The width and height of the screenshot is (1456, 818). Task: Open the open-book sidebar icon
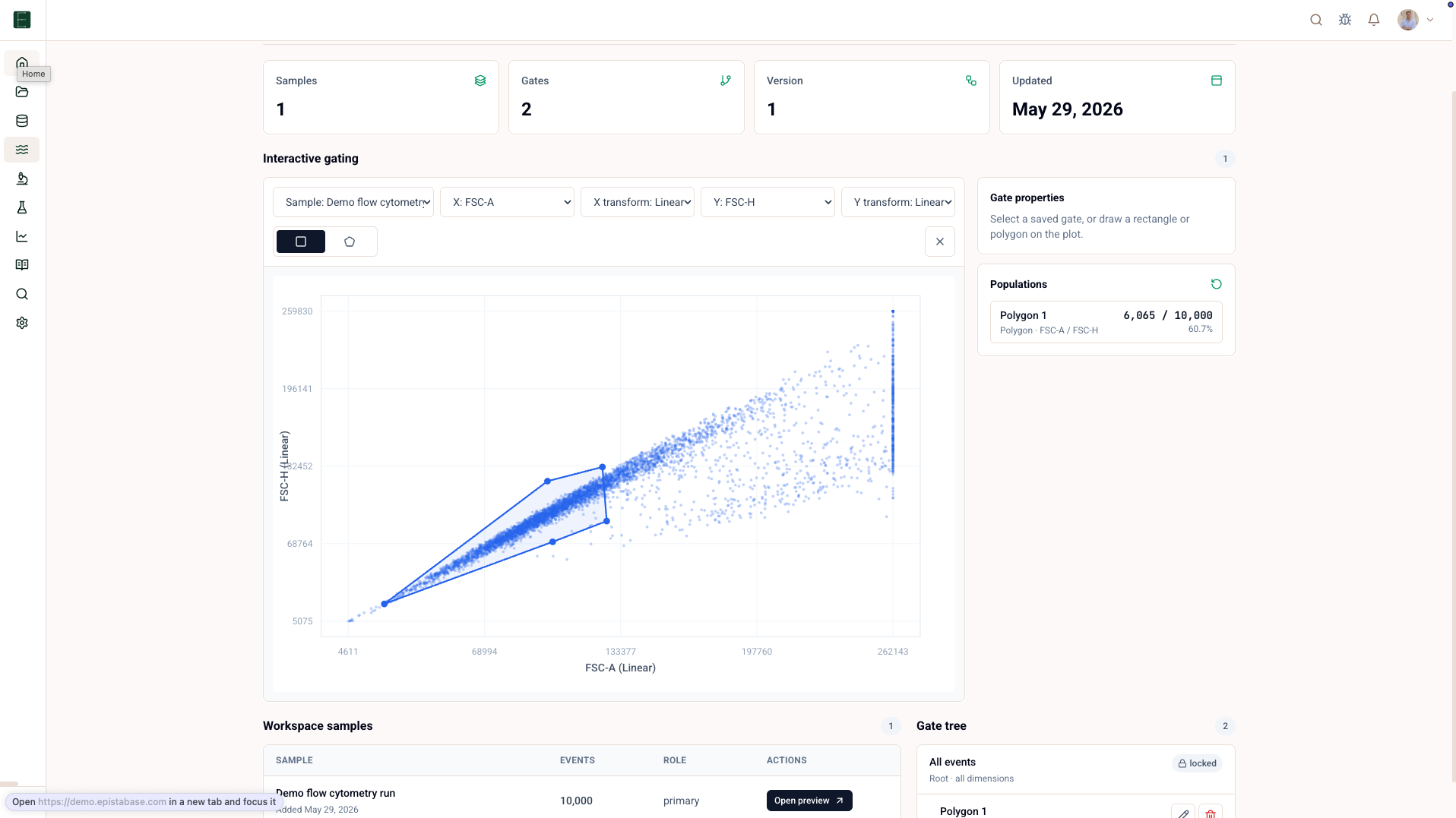(22, 265)
